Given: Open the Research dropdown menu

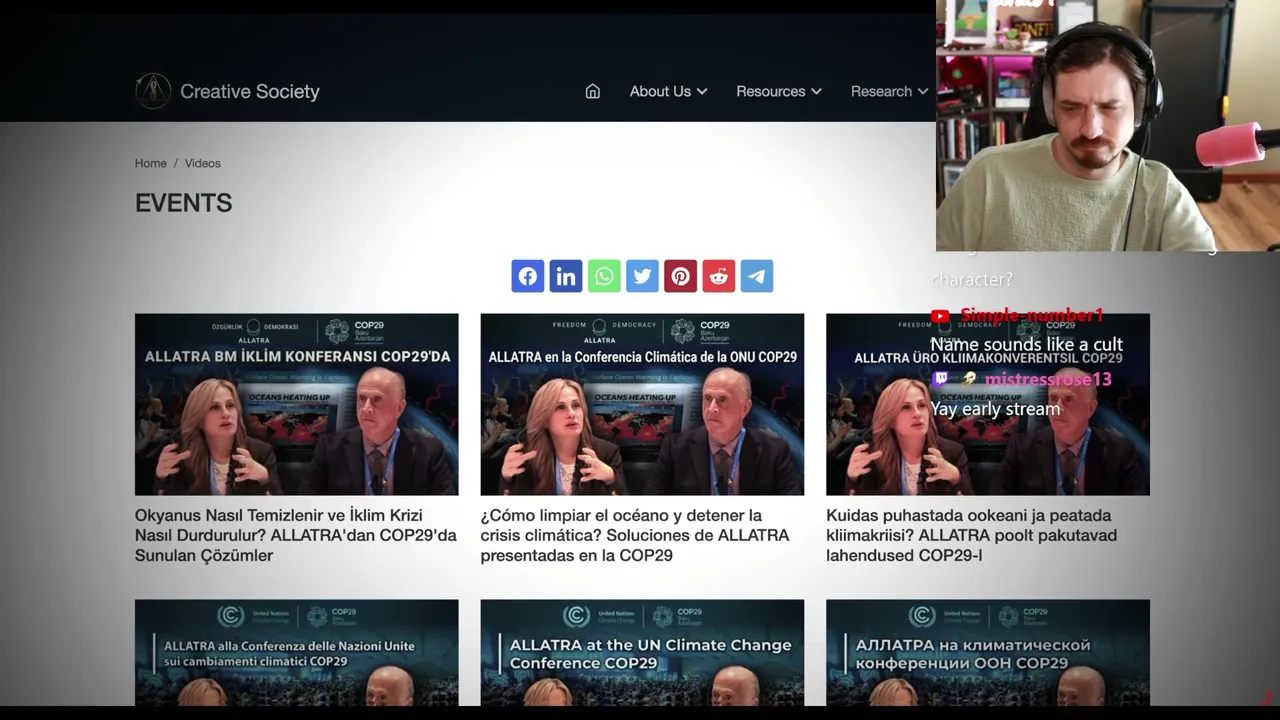Looking at the screenshot, I should point(889,91).
